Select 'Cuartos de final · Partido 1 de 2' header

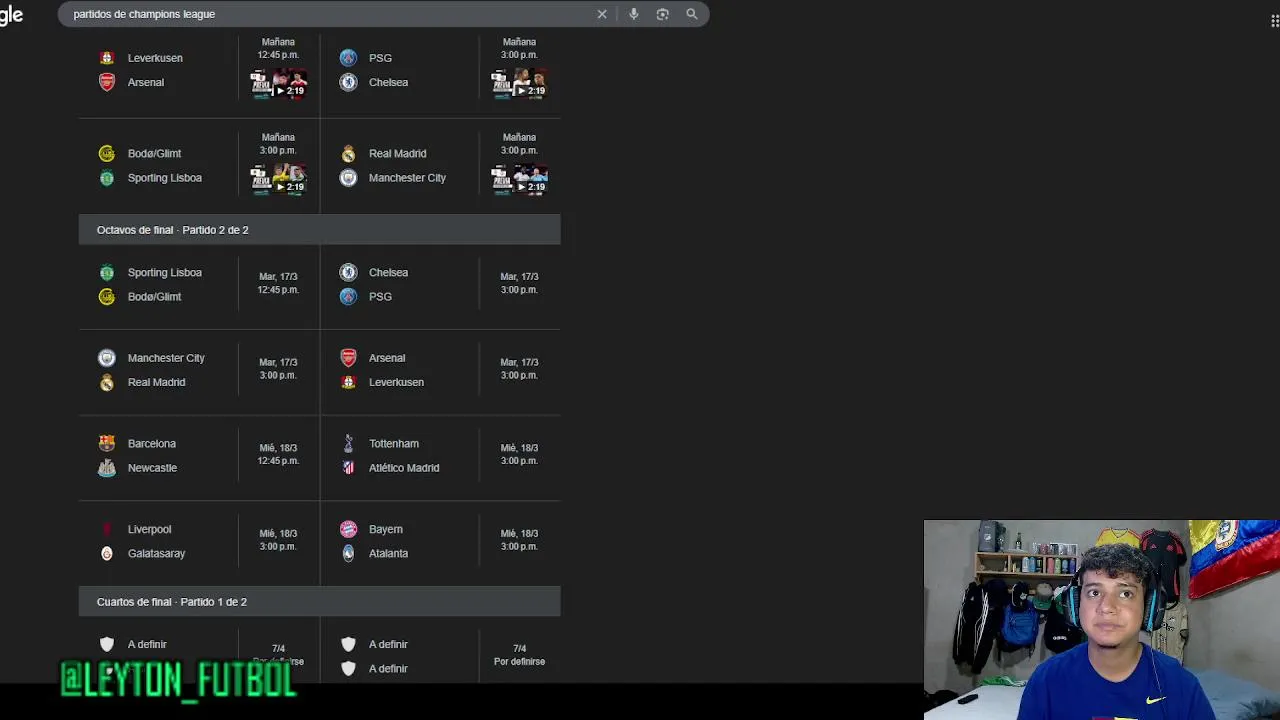[320, 602]
